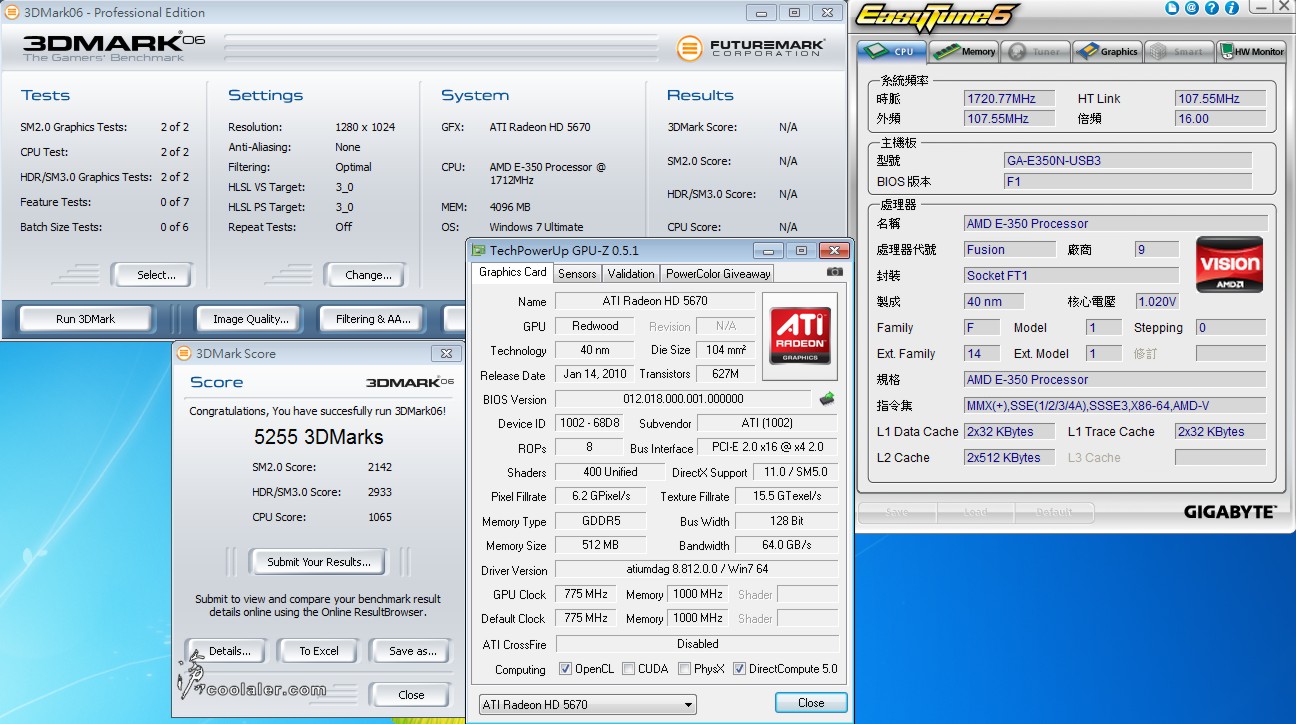
Task: Click GPU-Z screenshot camera icon
Action: point(835,272)
